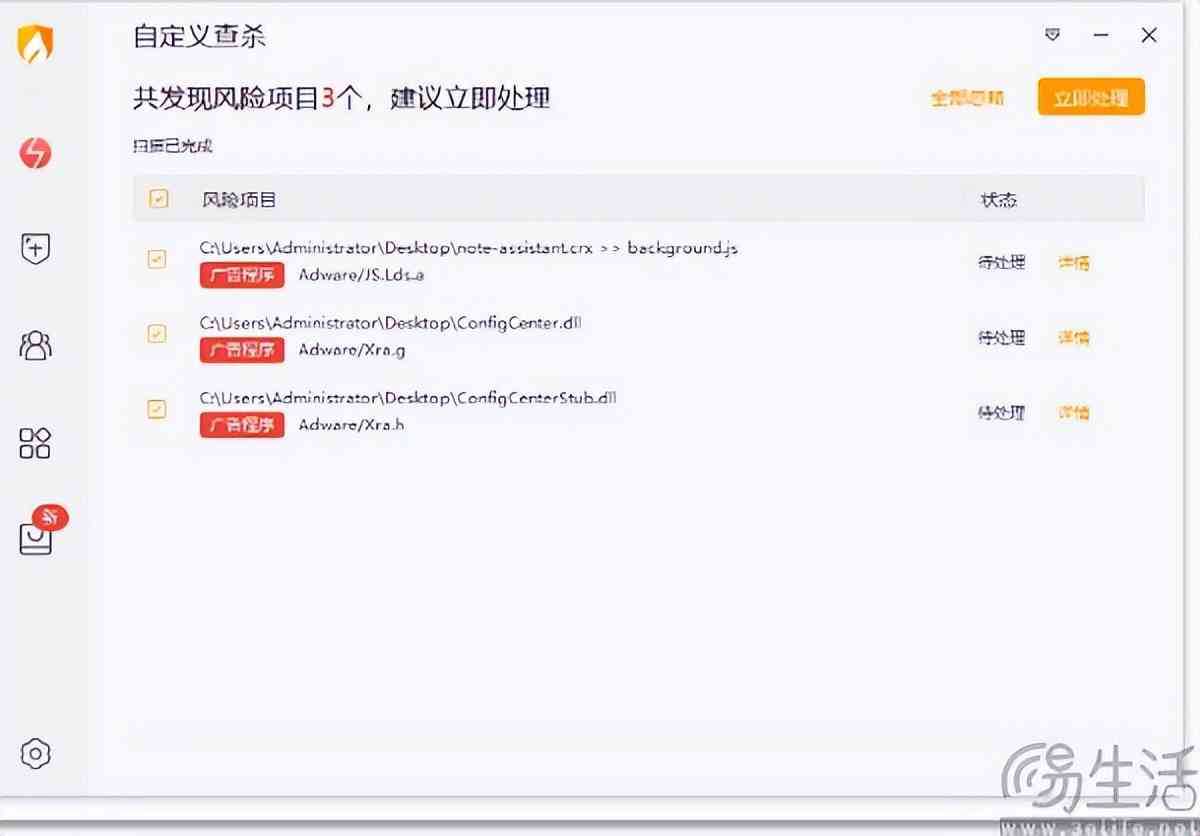Click the family protection people icon

pos(36,345)
